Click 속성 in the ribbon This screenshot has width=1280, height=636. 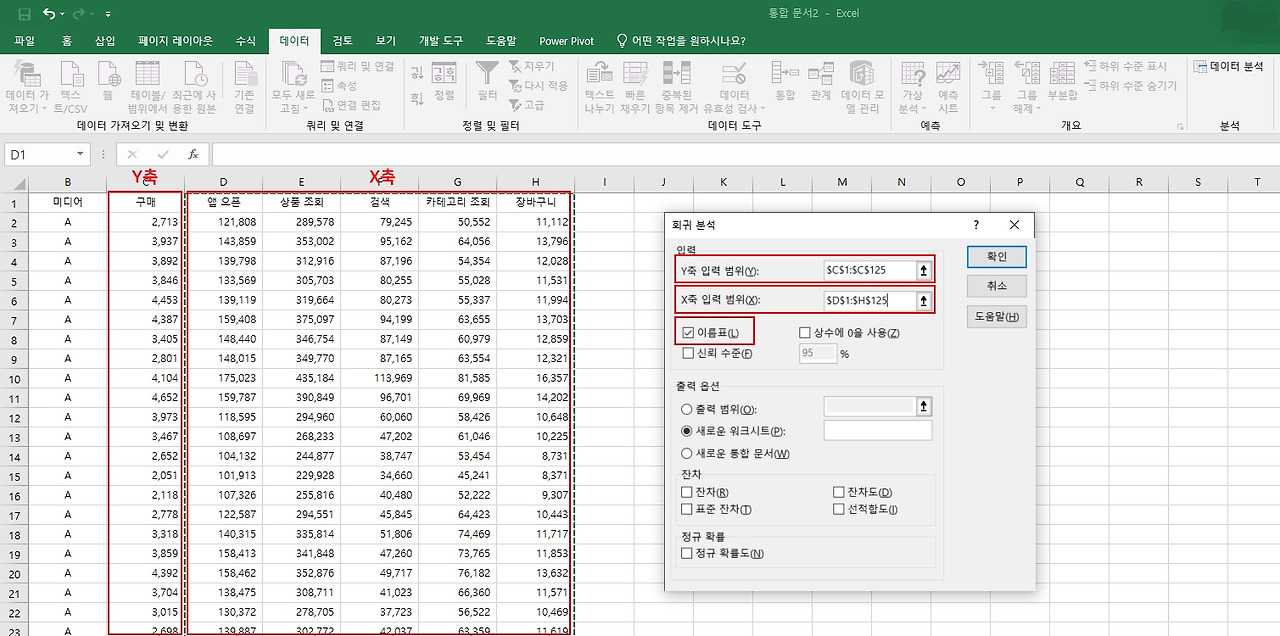(339, 86)
